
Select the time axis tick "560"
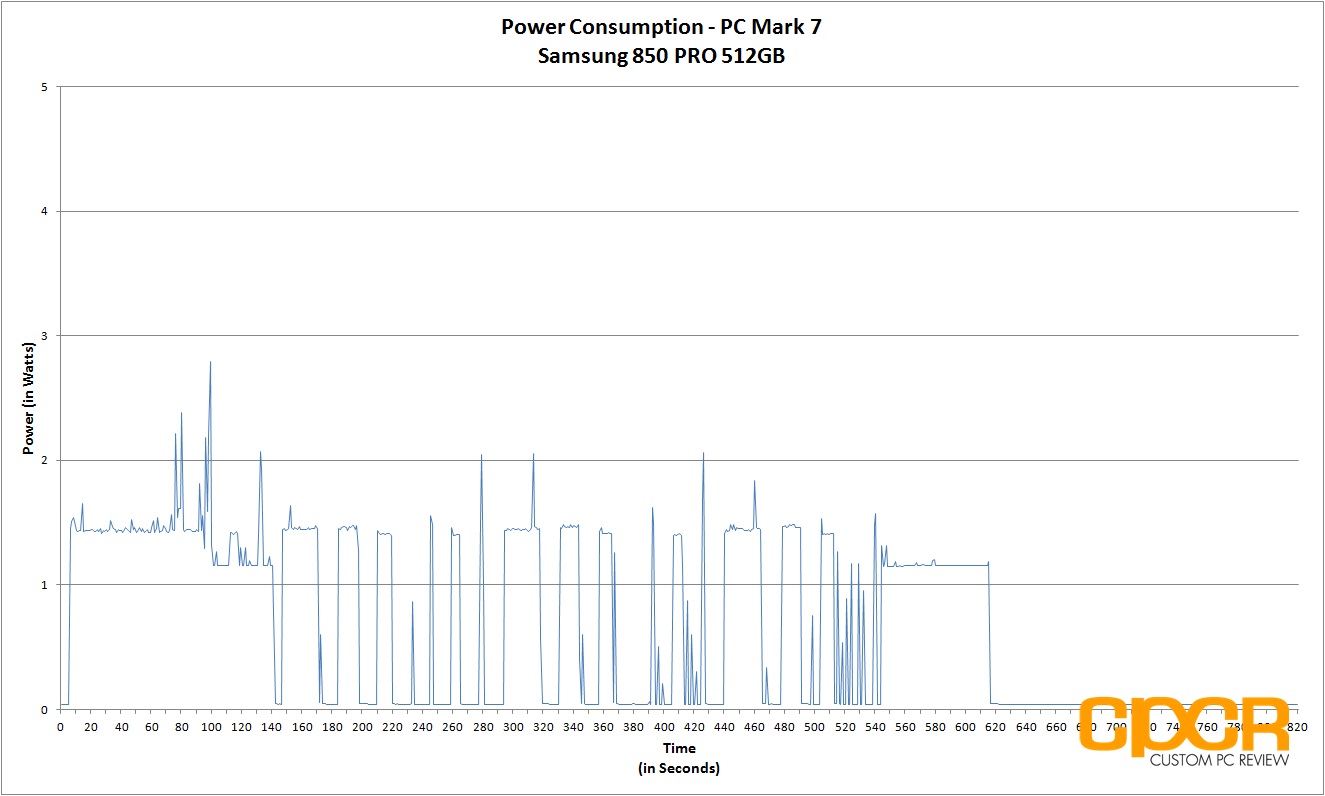pos(906,727)
